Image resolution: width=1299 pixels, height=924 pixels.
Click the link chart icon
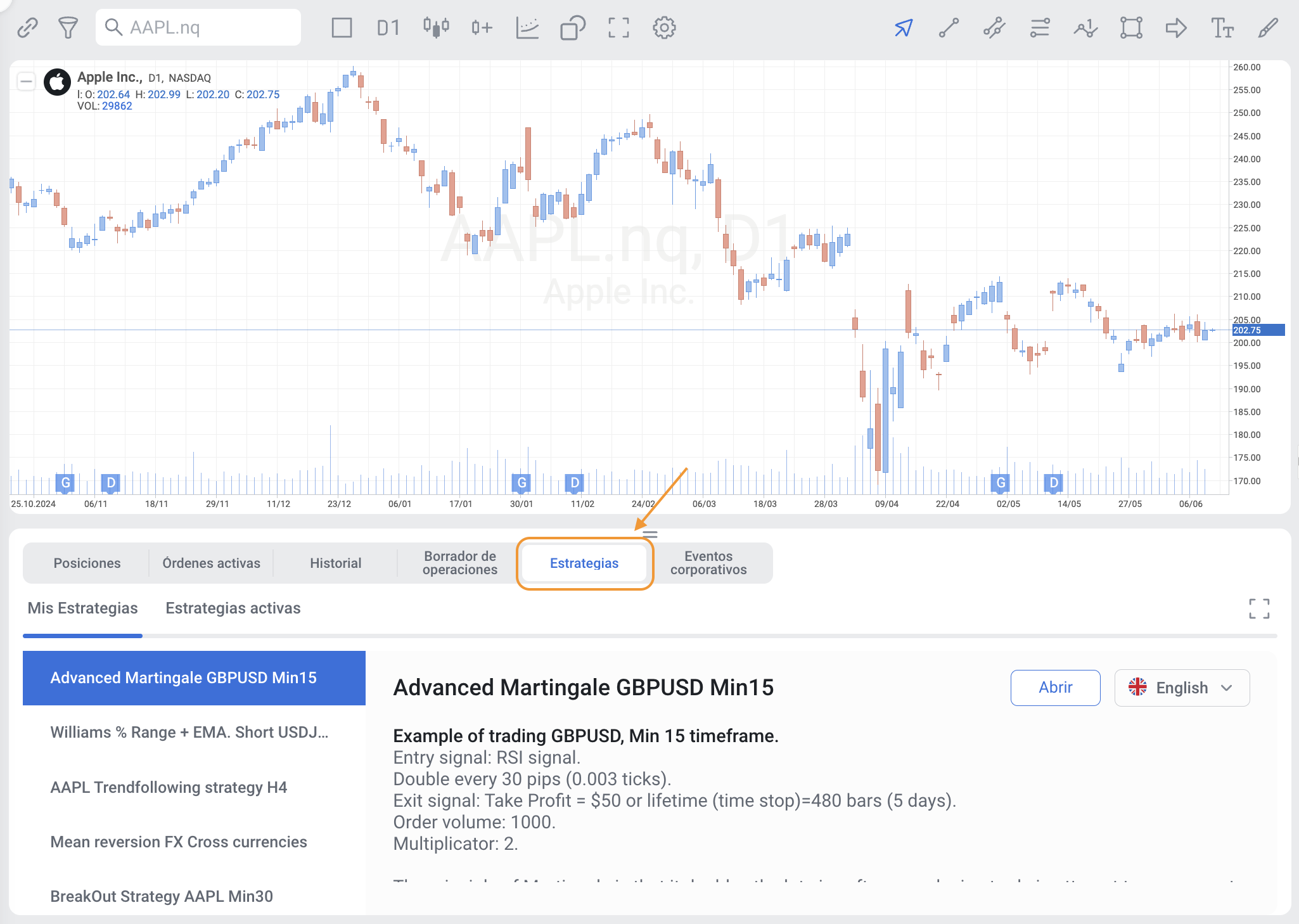coord(27,28)
